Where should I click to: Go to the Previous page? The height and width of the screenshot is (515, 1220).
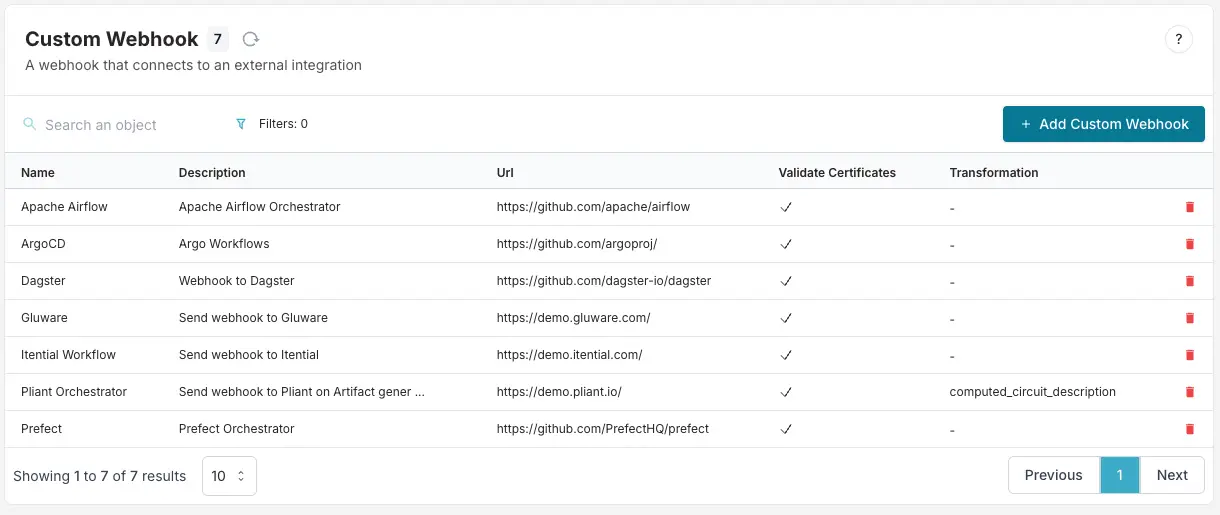point(1053,475)
